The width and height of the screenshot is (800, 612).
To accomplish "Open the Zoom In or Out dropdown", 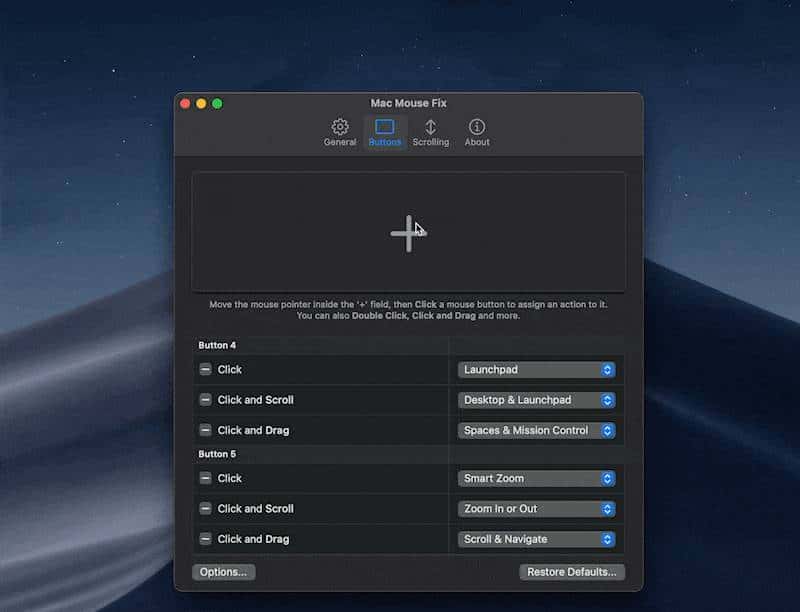I will coord(536,509).
